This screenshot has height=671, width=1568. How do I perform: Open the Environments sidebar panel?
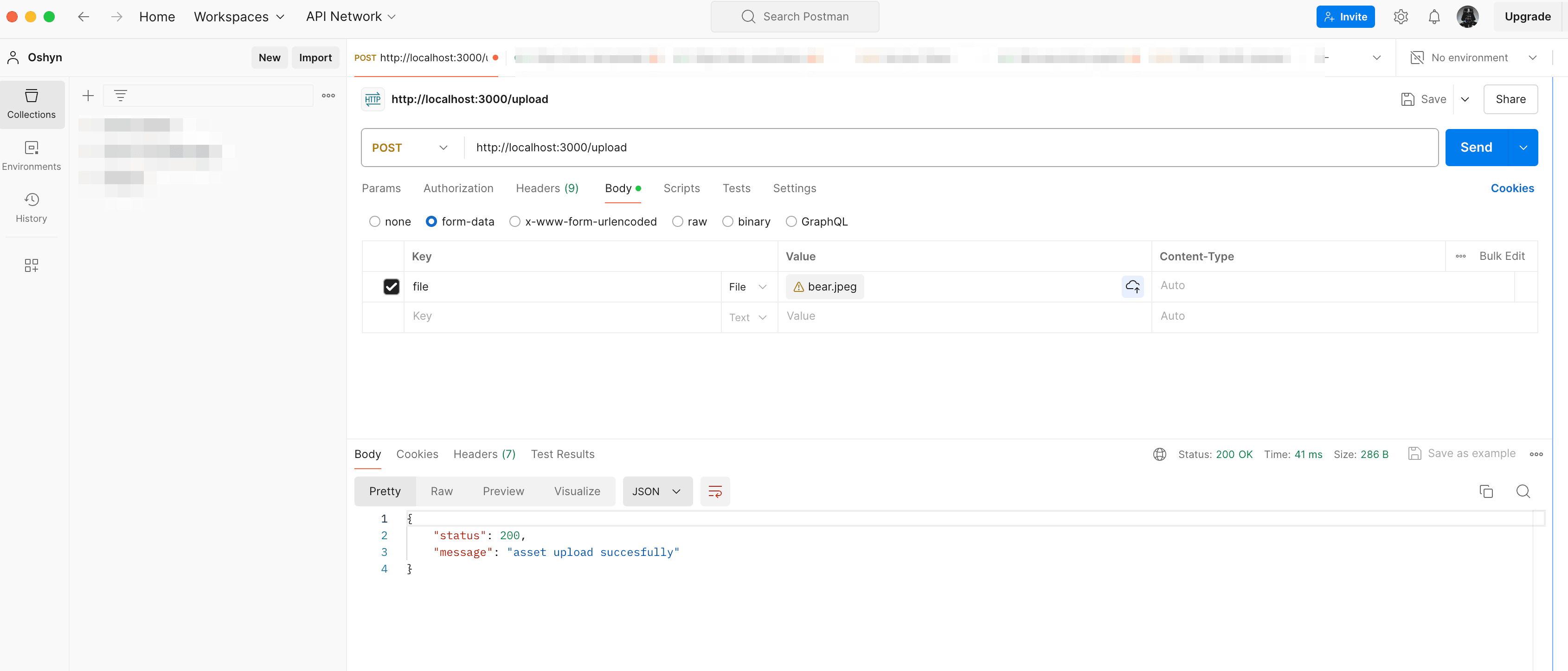pos(32,156)
